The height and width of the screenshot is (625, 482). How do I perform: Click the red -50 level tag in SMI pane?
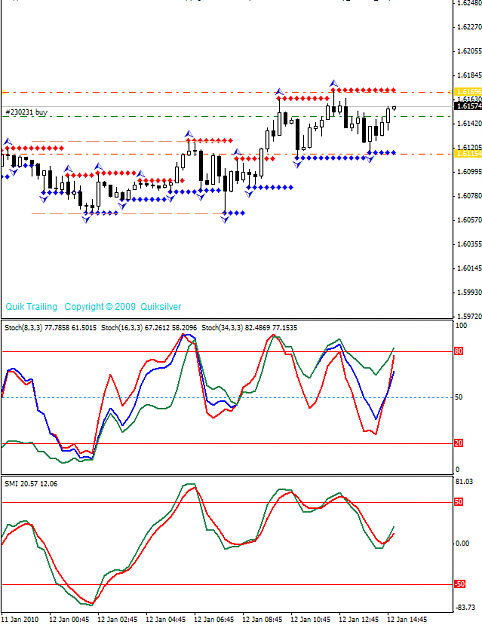tap(460, 584)
